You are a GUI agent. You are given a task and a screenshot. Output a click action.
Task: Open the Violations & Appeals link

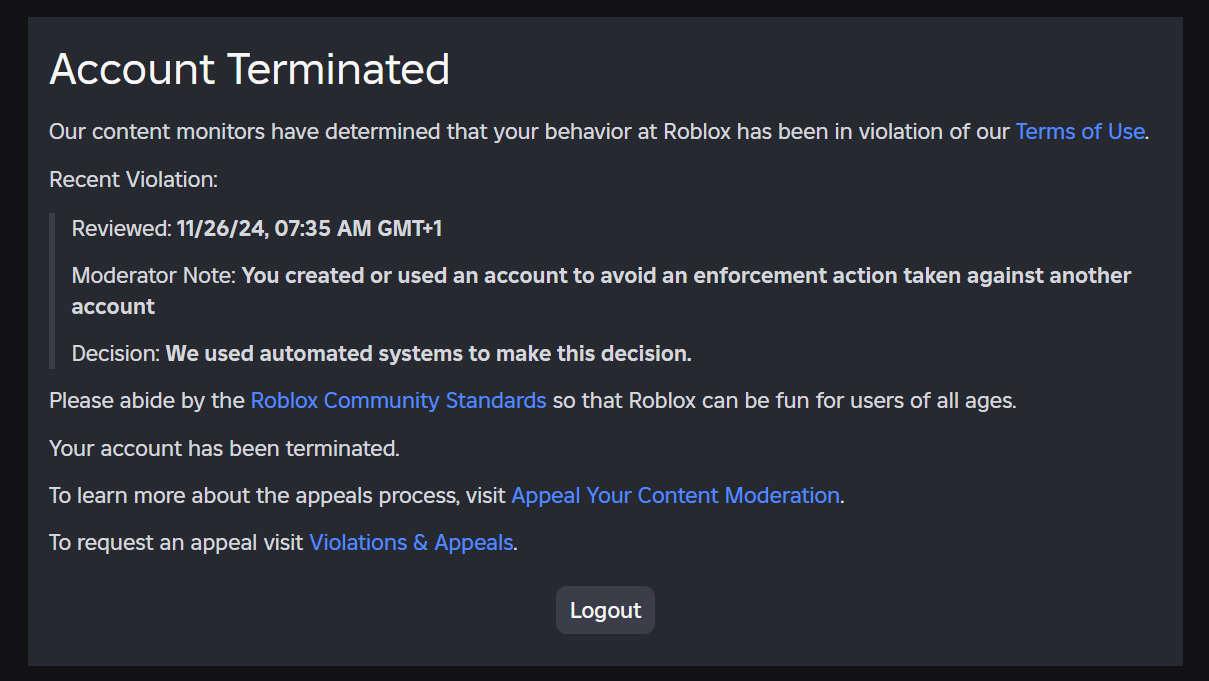411,544
